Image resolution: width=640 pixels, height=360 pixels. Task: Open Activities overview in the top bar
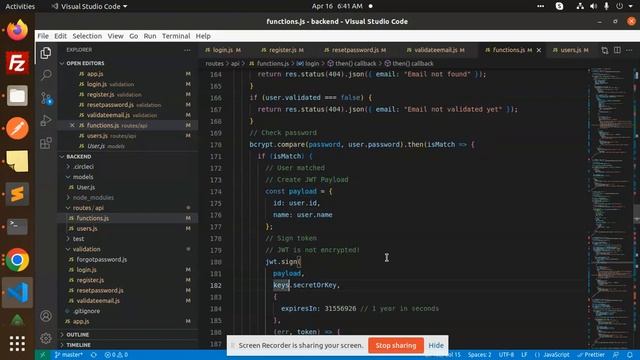tap(20, 6)
